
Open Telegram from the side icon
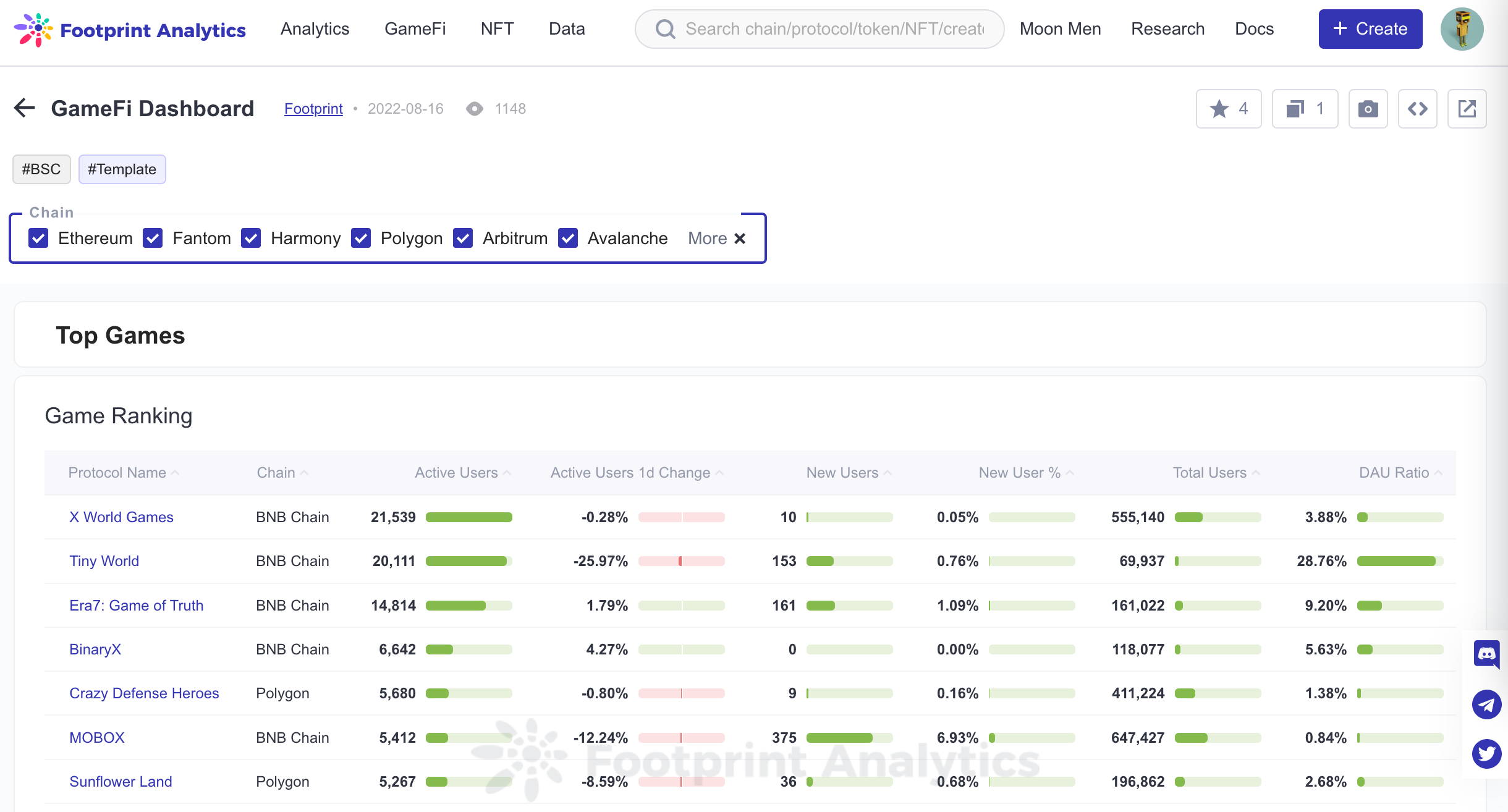pos(1486,704)
